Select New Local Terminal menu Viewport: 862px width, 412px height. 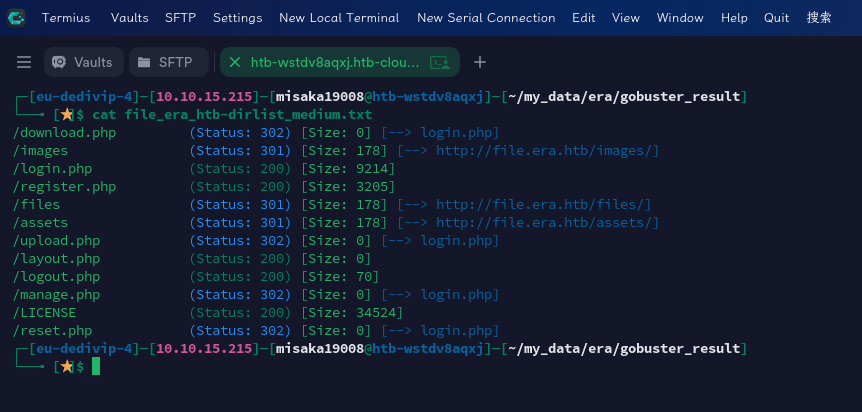(x=339, y=18)
